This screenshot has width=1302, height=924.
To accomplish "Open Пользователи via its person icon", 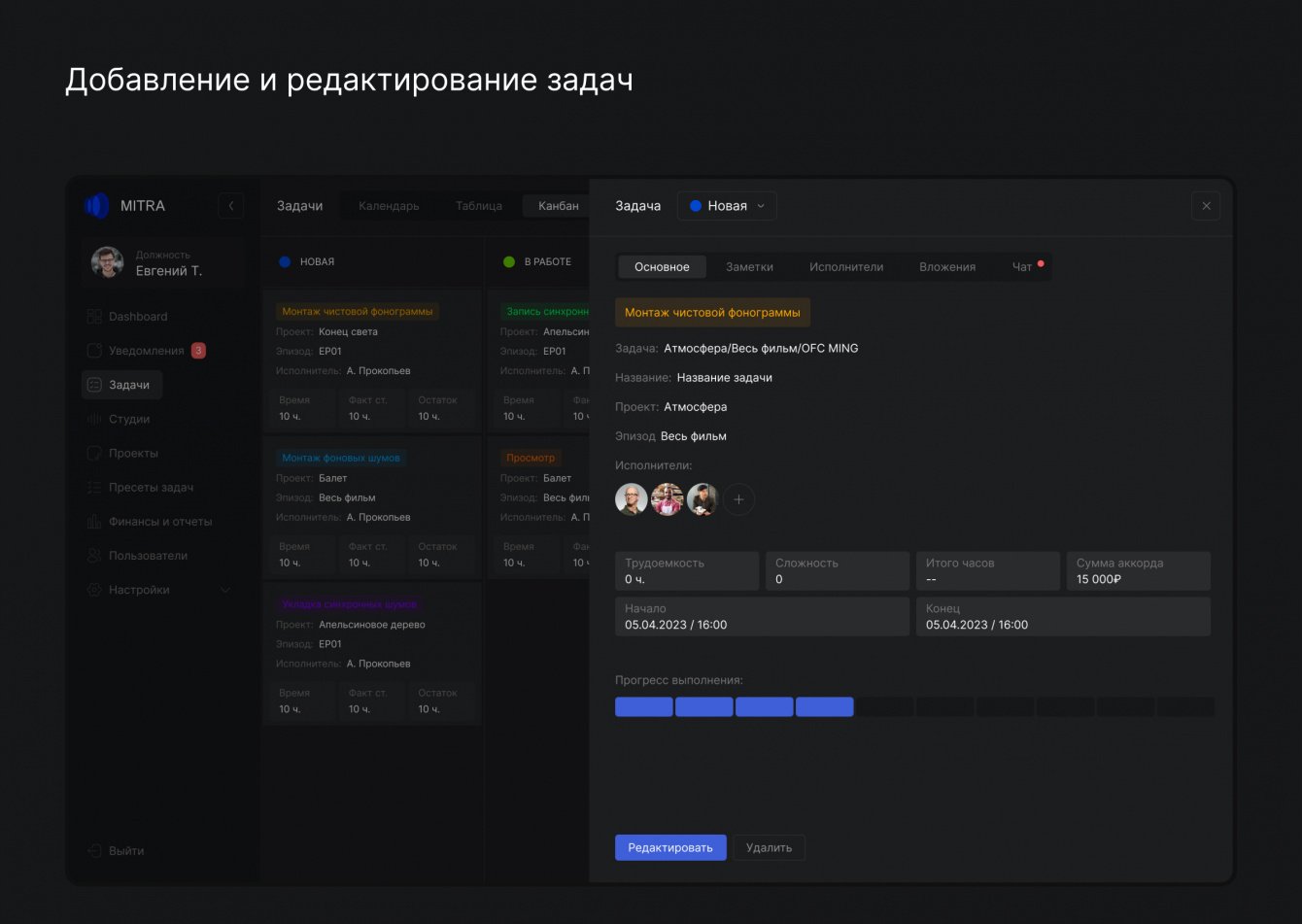I will coord(94,556).
